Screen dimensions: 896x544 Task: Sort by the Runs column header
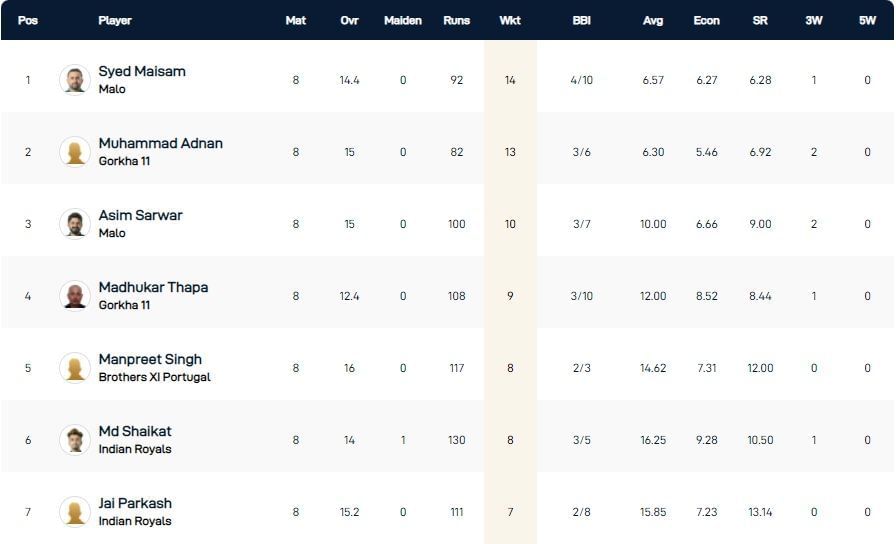[x=456, y=20]
